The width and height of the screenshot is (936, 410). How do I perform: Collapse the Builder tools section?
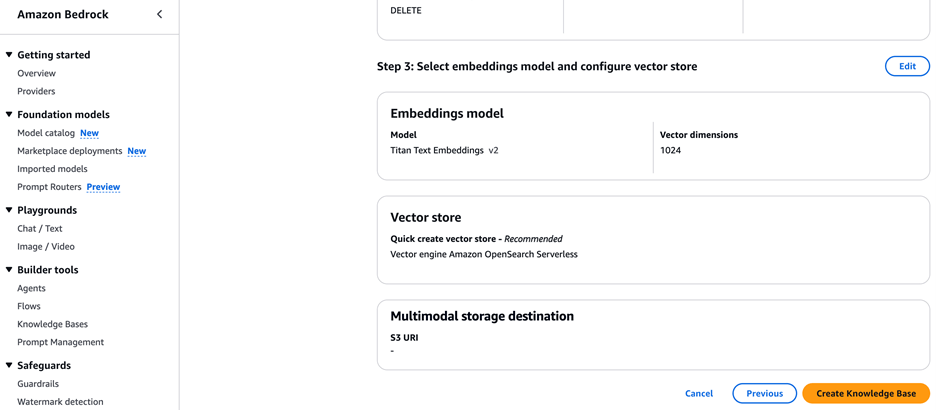(x=9, y=270)
